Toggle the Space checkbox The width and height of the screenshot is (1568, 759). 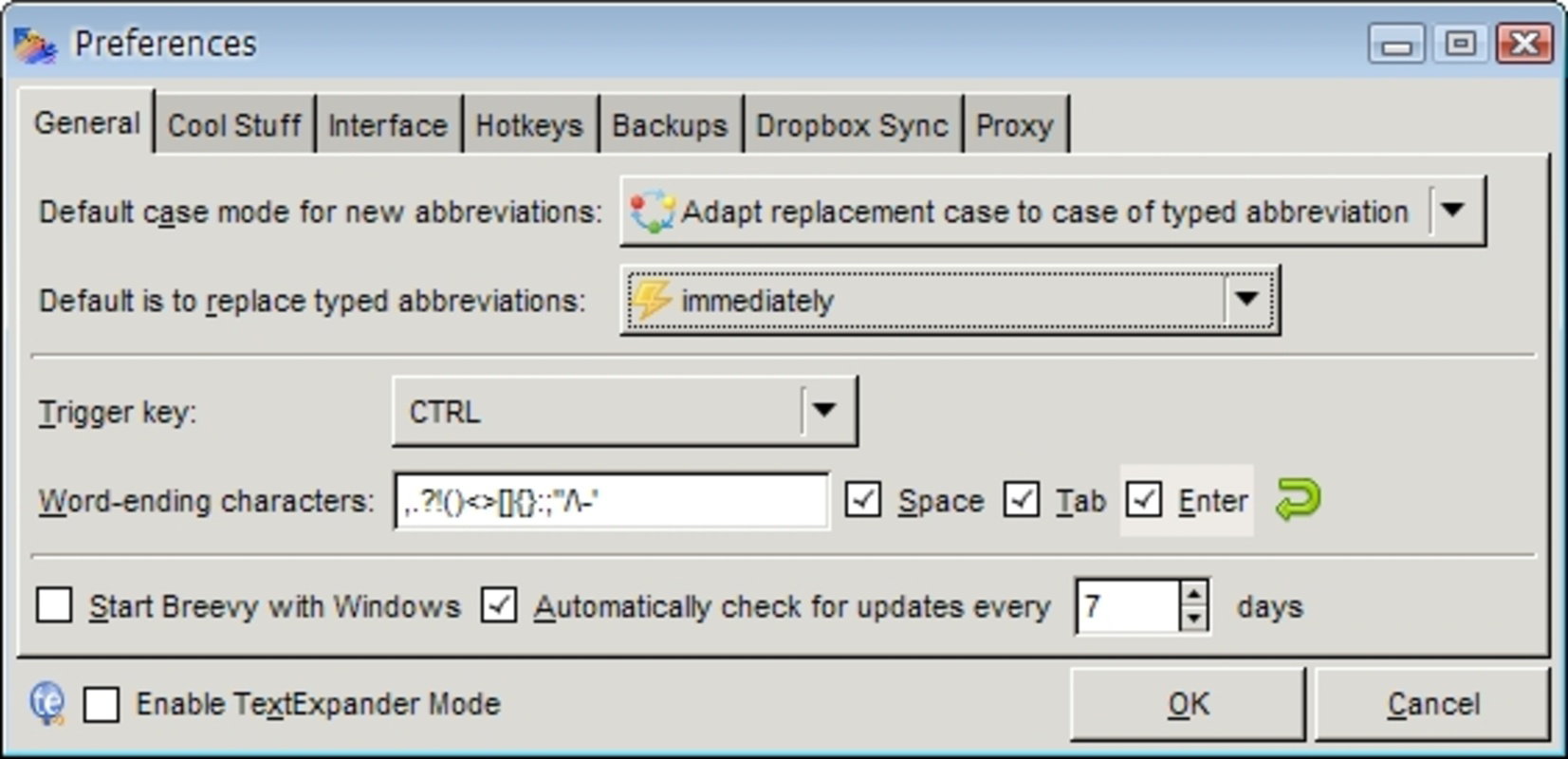coord(862,499)
